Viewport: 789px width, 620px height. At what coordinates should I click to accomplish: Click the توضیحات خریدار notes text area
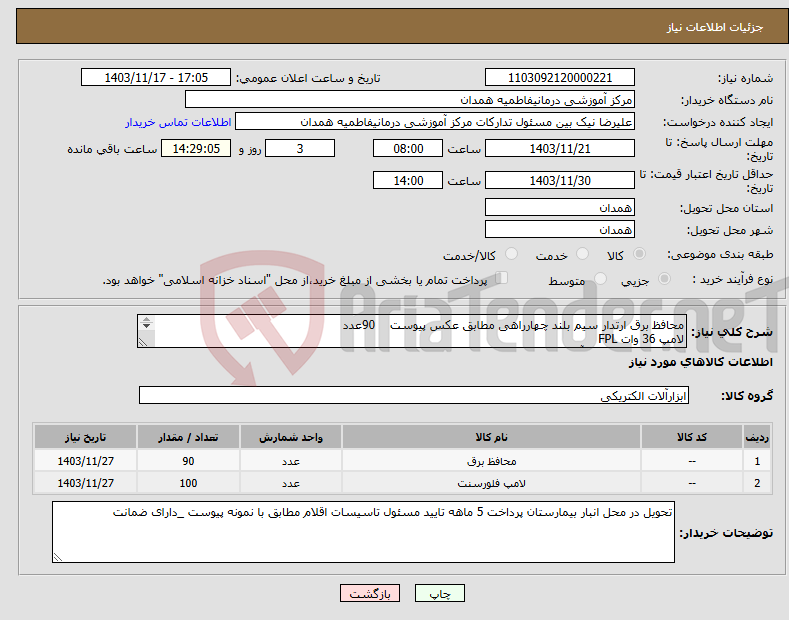(363, 532)
